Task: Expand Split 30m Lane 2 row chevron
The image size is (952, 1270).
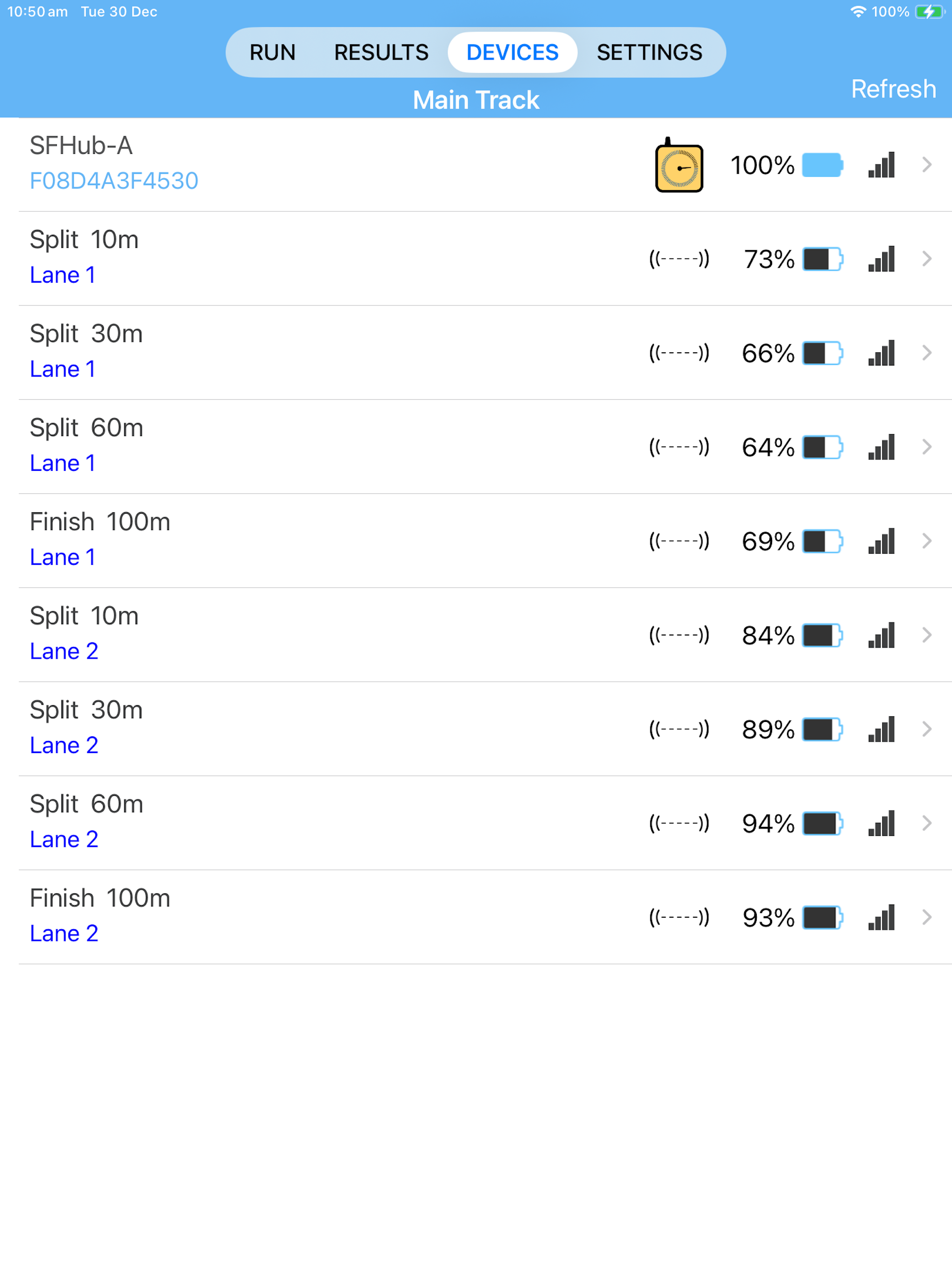Action: (x=927, y=729)
